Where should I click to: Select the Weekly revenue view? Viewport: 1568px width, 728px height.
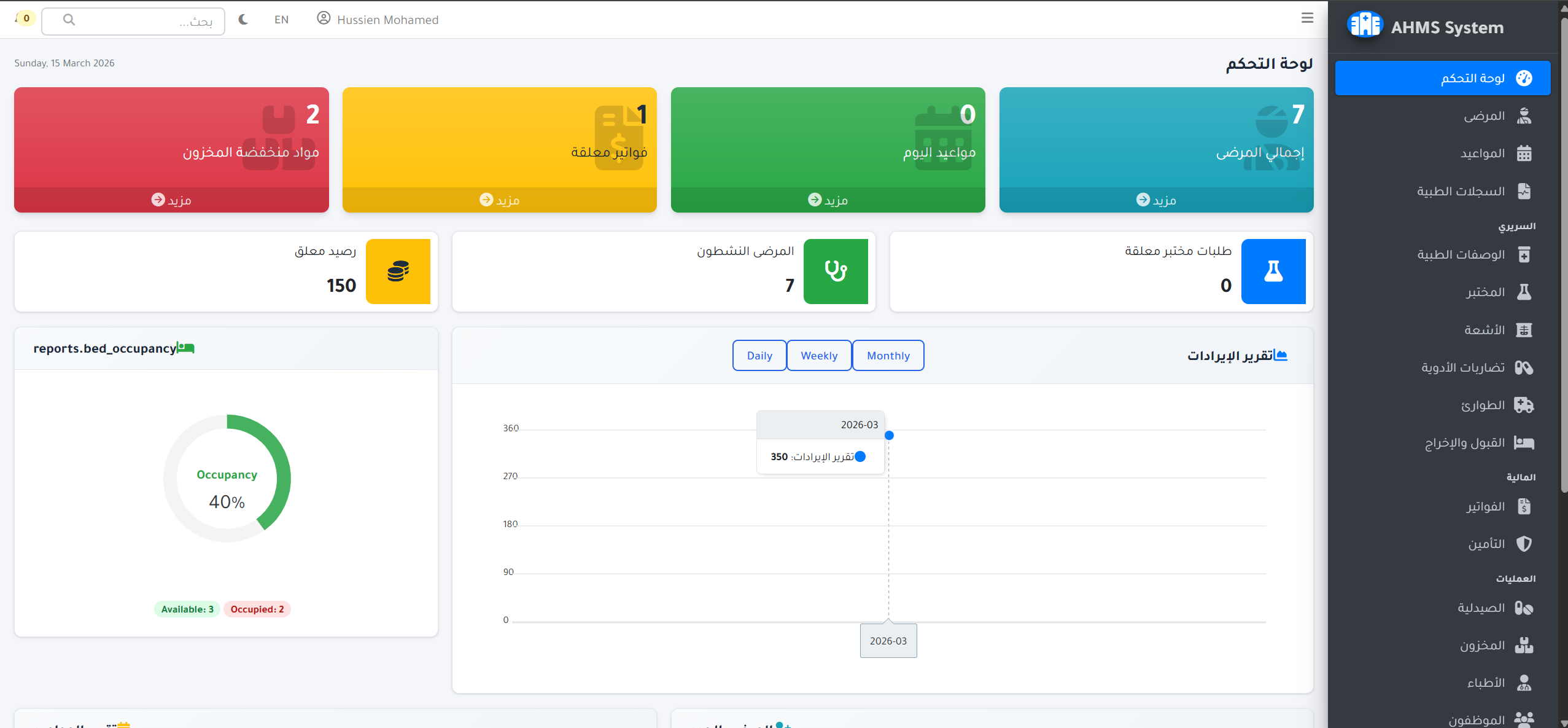[x=819, y=355]
